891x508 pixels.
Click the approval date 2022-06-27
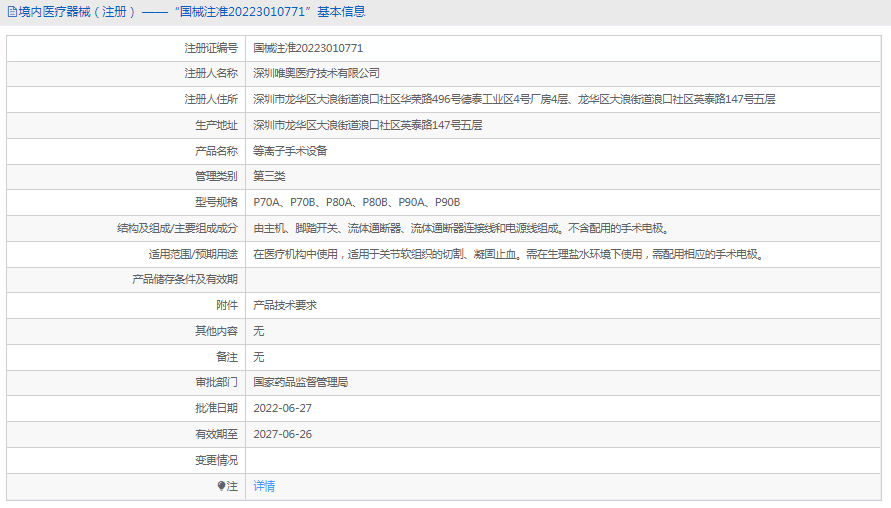[x=283, y=408]
